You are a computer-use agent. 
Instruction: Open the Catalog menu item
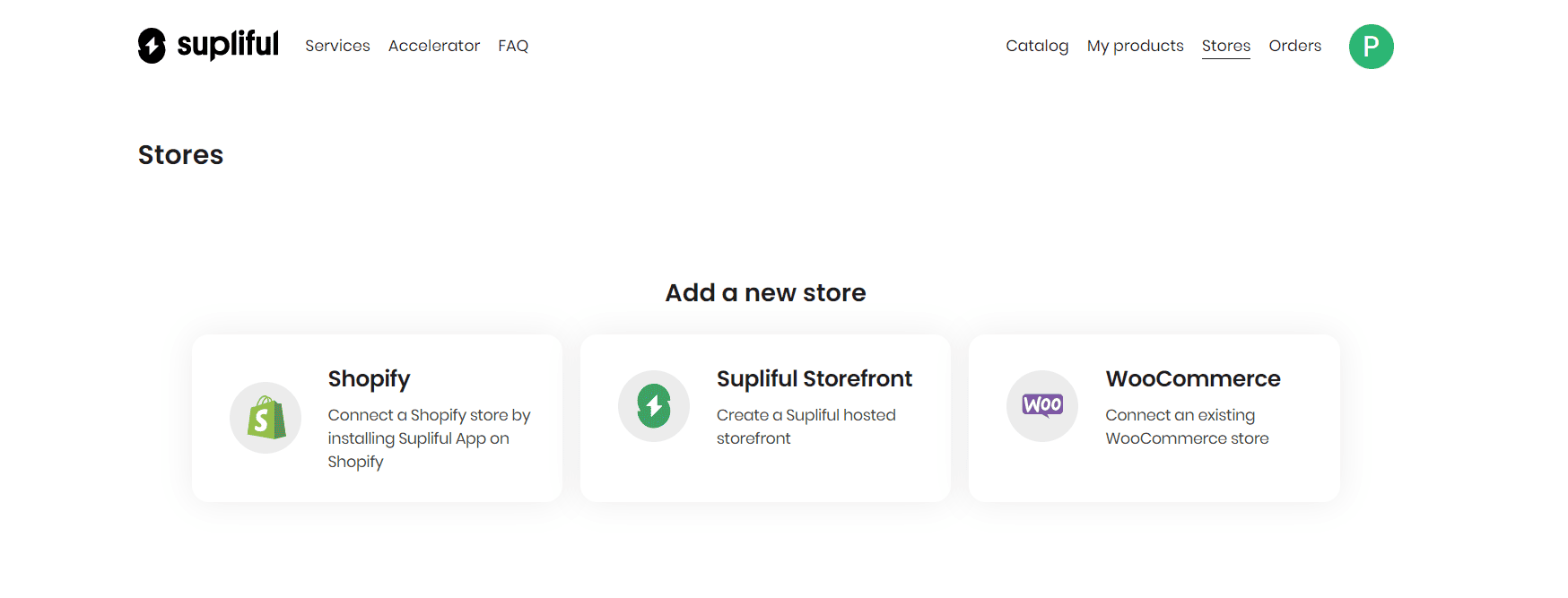pyautogui.click(x=1037, y=46)
